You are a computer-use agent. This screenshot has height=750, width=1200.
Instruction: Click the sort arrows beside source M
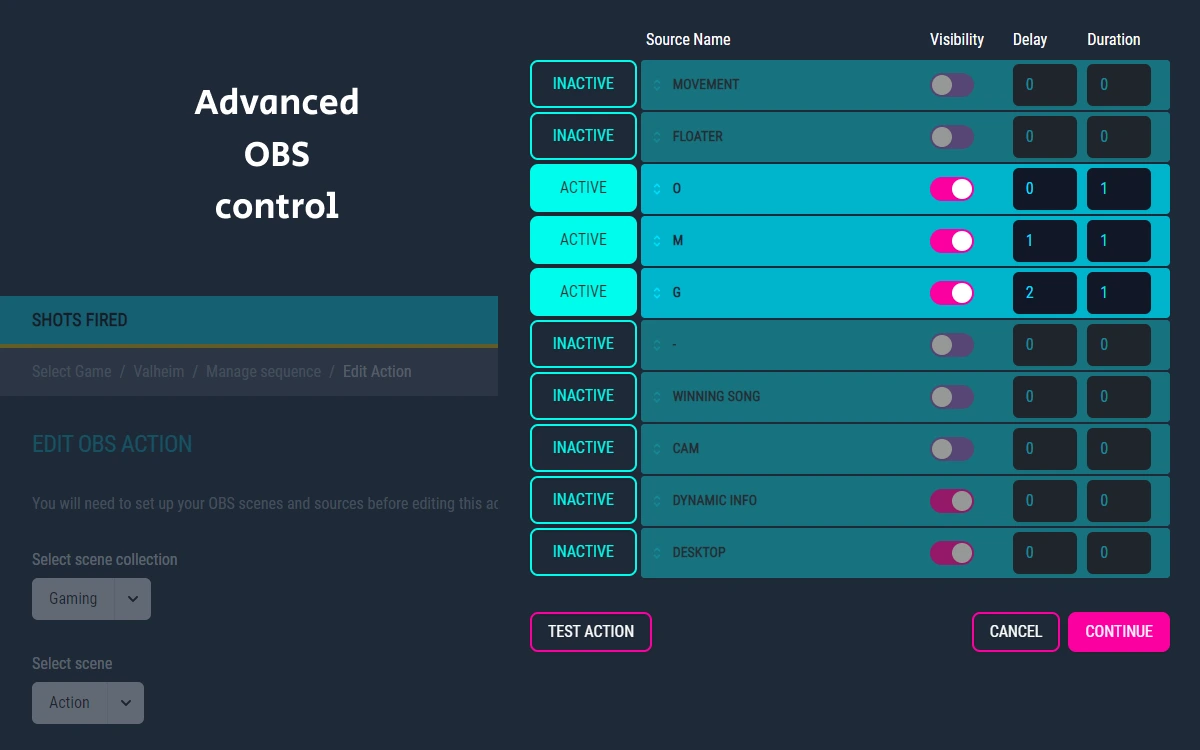(657, 241)
